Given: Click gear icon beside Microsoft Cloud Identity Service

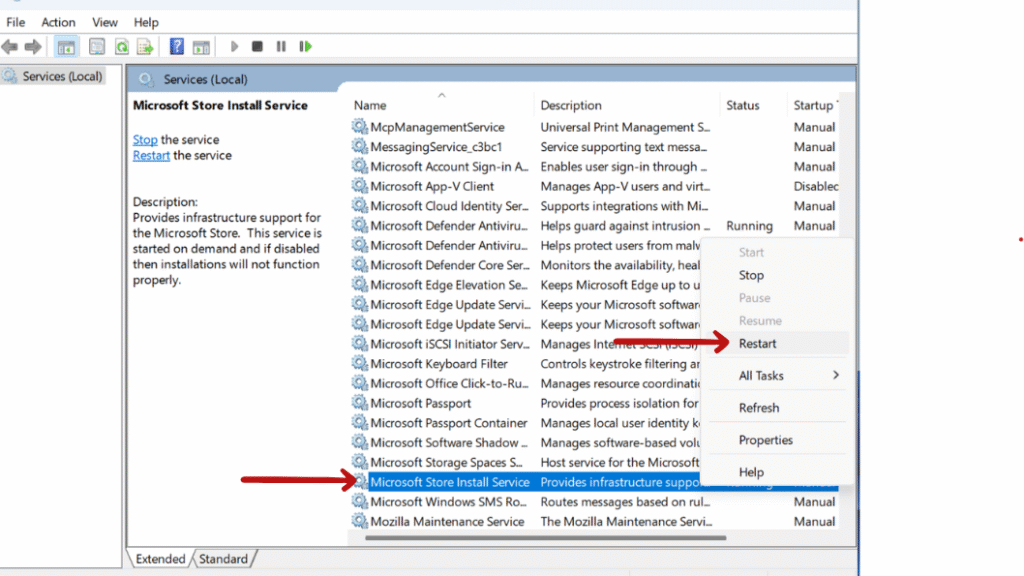Looking at the screenshot, I should point(359,205).
